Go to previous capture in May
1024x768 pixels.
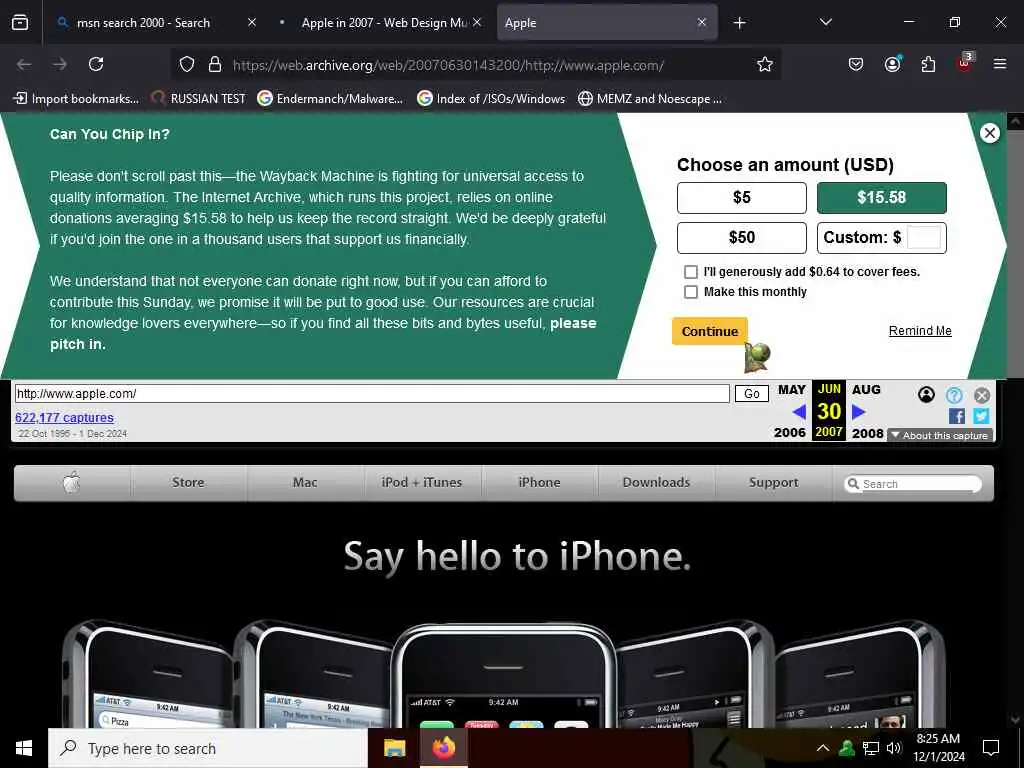798,412
